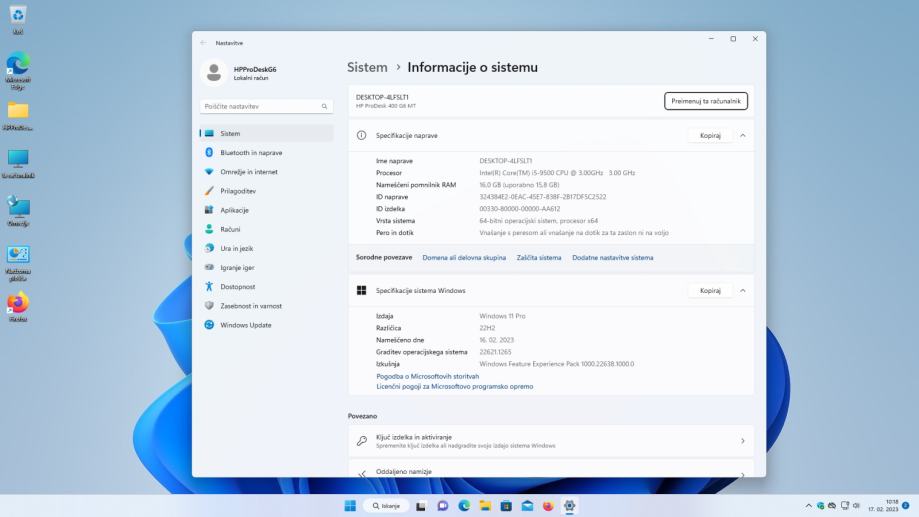This screenshot has height=517, width=919.
Task: Open the Recycle Bin desktop icon
Action: 18,20
